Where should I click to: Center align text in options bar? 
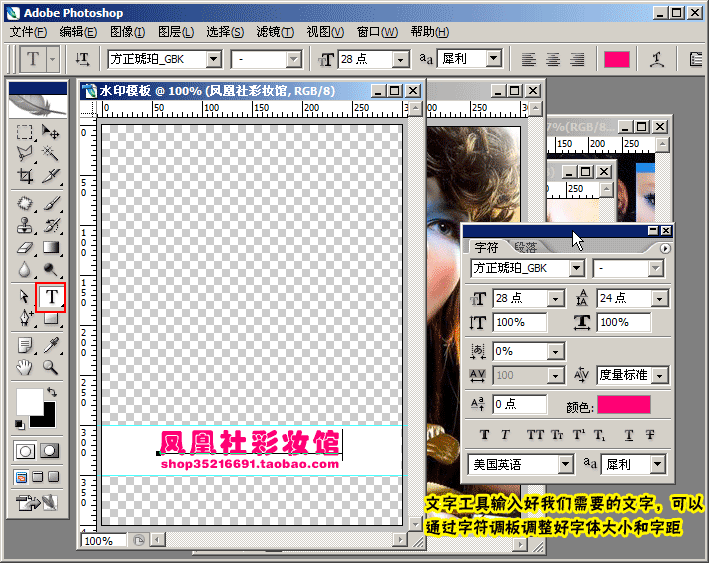click(x=553, y=59)
